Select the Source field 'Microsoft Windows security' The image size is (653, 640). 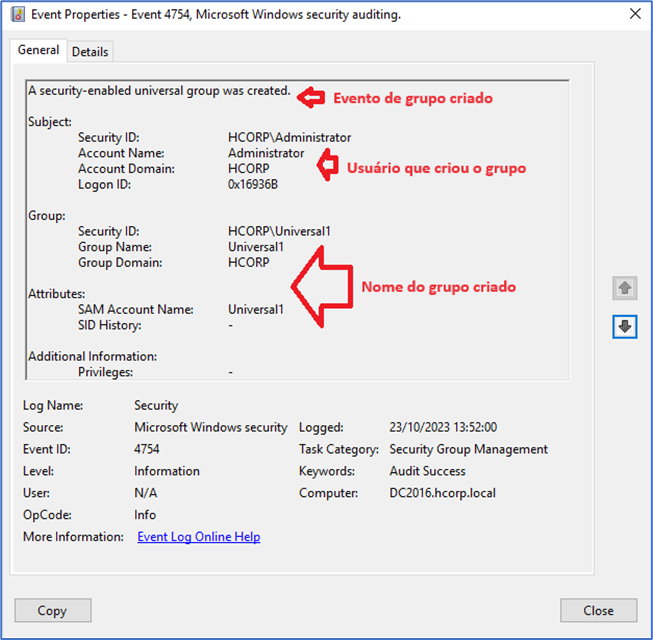pyautogui.click(x=210, y=427)
